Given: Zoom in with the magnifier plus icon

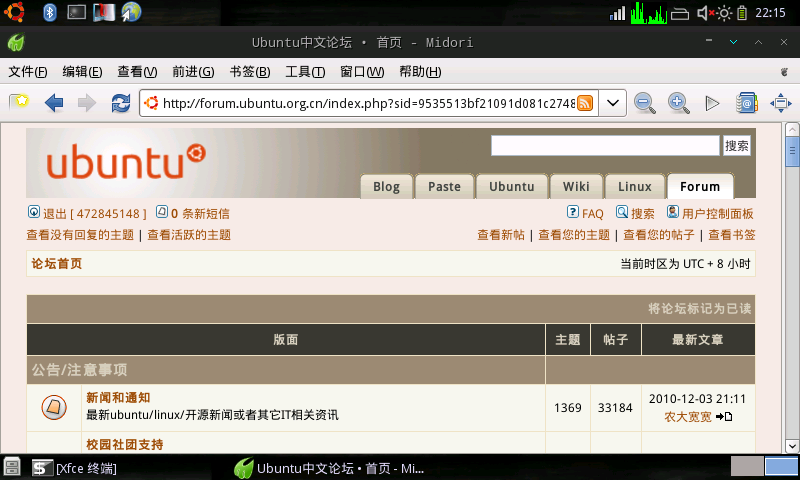Looking at the screenshot, I should click(679, 103).
